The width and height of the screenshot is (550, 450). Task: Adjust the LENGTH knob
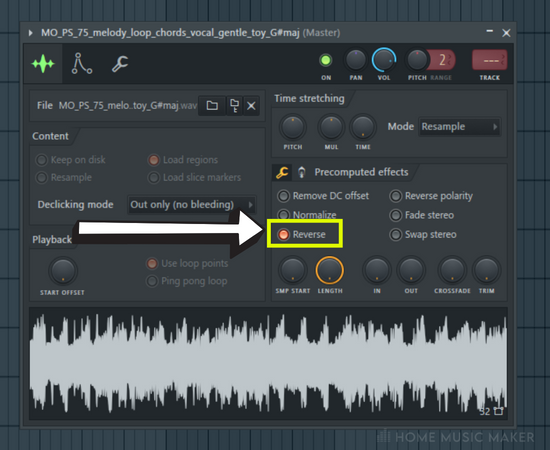point(329,270)
